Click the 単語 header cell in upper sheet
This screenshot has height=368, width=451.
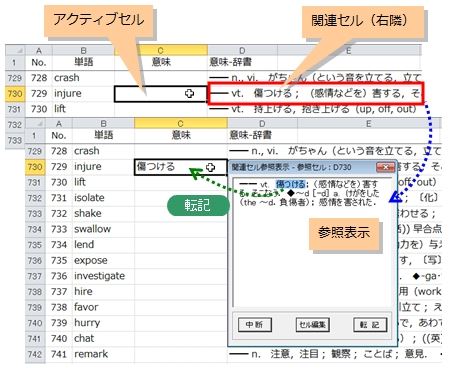(x=83, y=62)
